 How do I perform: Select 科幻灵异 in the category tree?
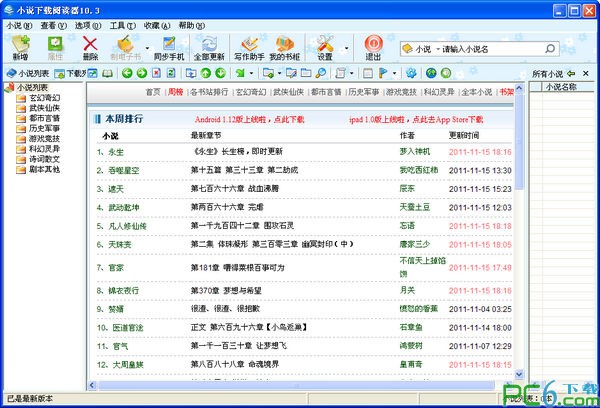[44, 149]
